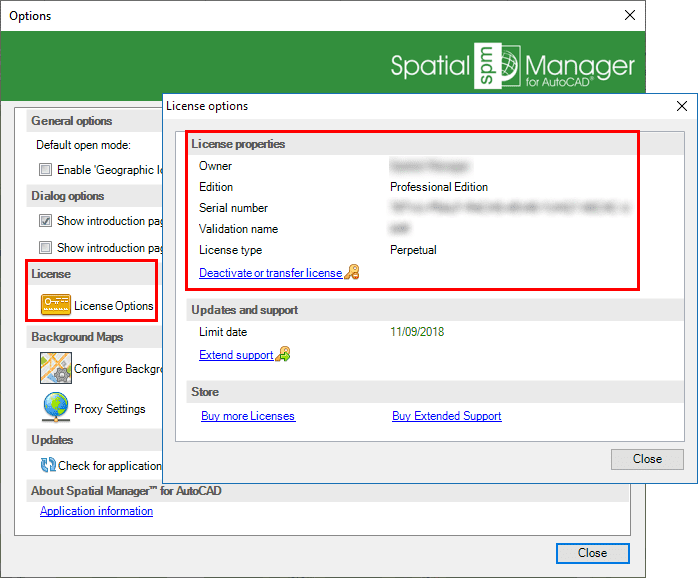The image size is (698, 578).
Task: Select the Buy Extended Support link
Action: click(446, 416)
